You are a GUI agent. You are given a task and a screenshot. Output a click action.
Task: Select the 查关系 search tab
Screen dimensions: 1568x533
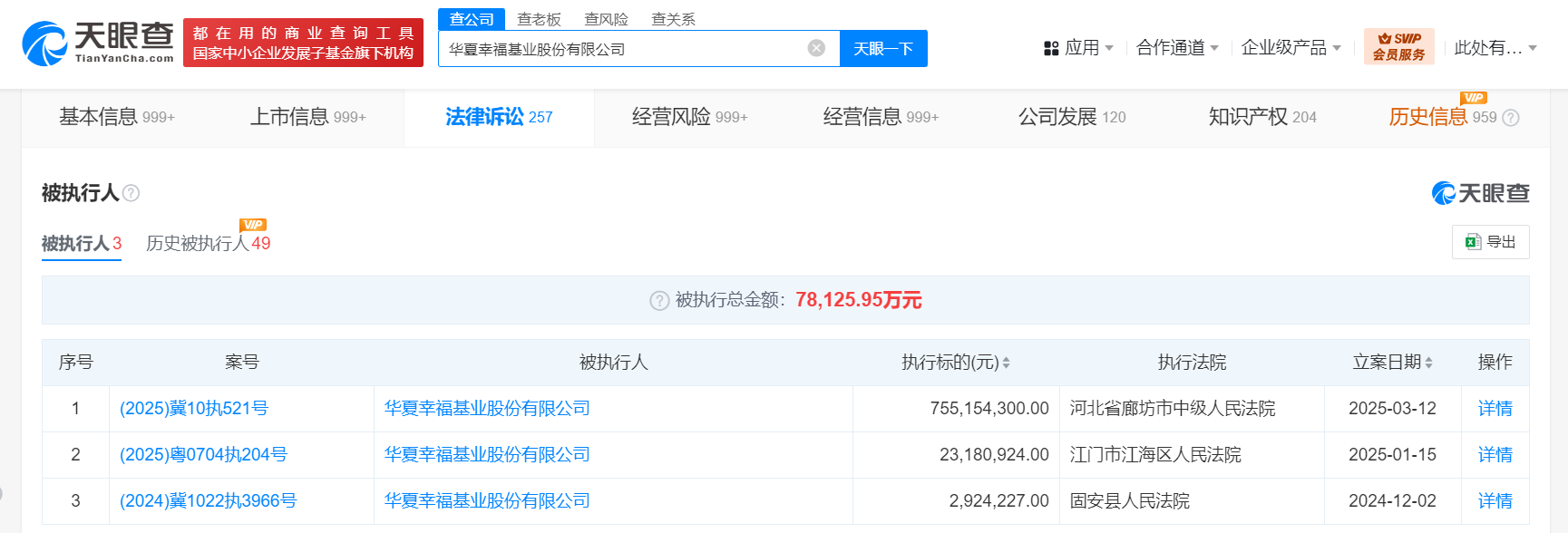tap(673, 19)
